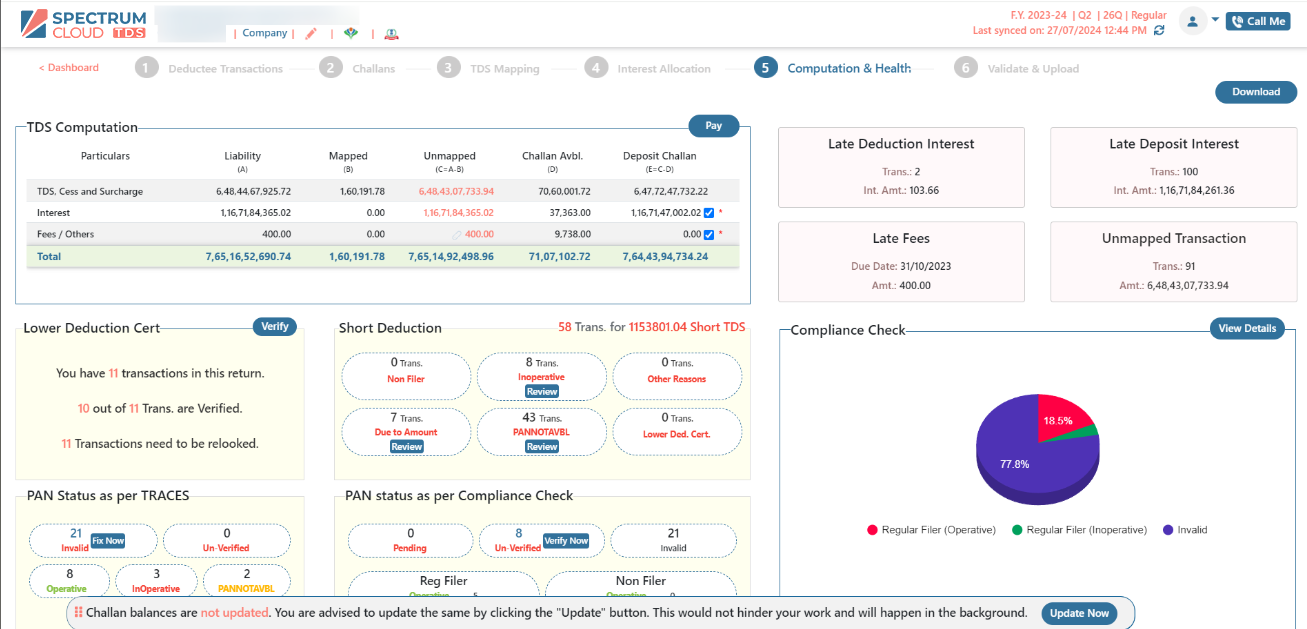Click '11 Transactions need to be relooked' text

tap(160, 443)
